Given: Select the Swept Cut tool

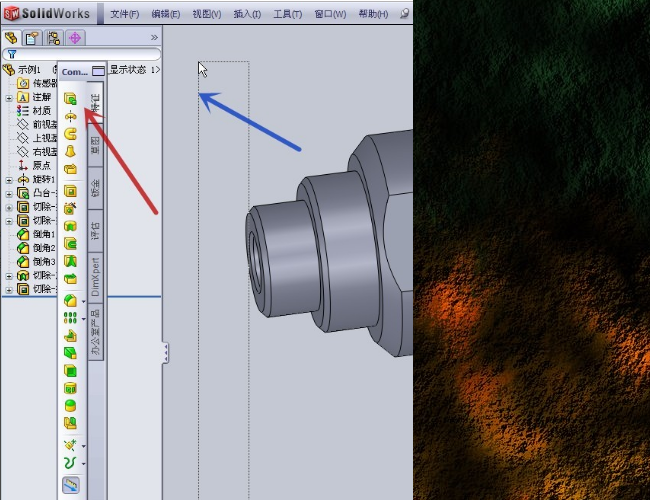Looking at the screenshot, I should [70, 243].
